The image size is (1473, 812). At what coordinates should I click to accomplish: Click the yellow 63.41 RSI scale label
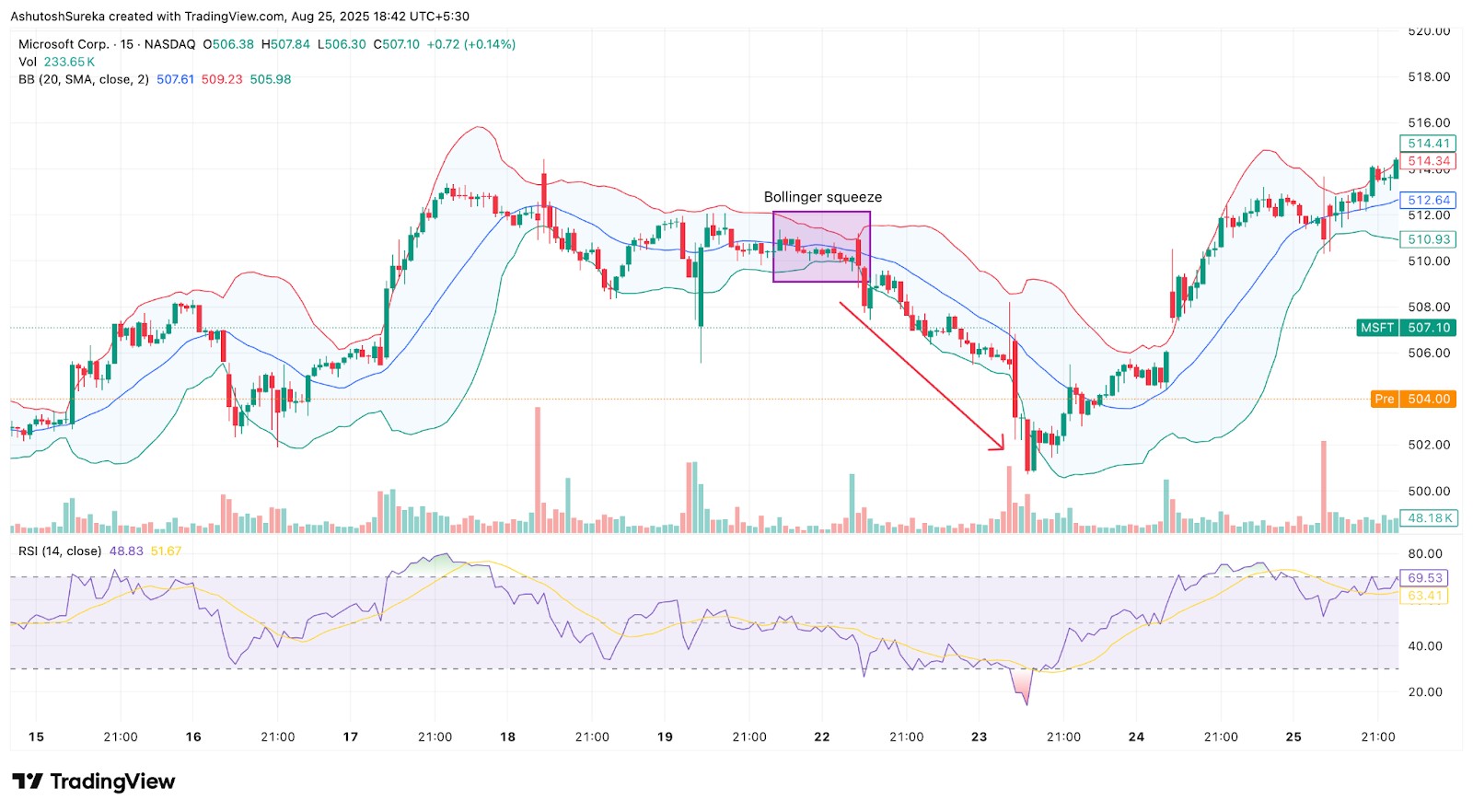1424,596
